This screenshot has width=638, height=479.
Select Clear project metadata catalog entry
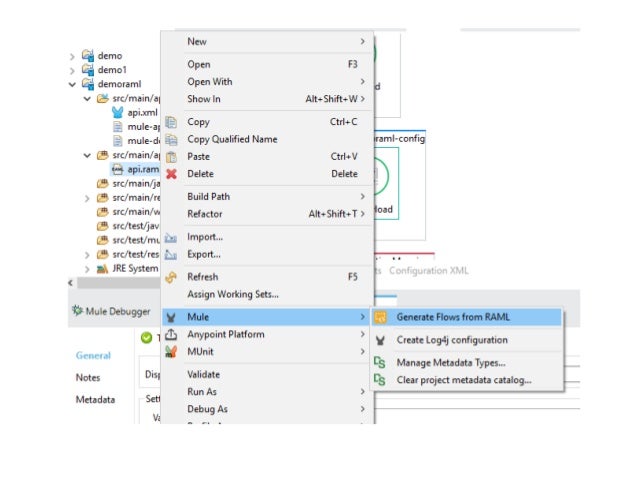click(466, 380)
